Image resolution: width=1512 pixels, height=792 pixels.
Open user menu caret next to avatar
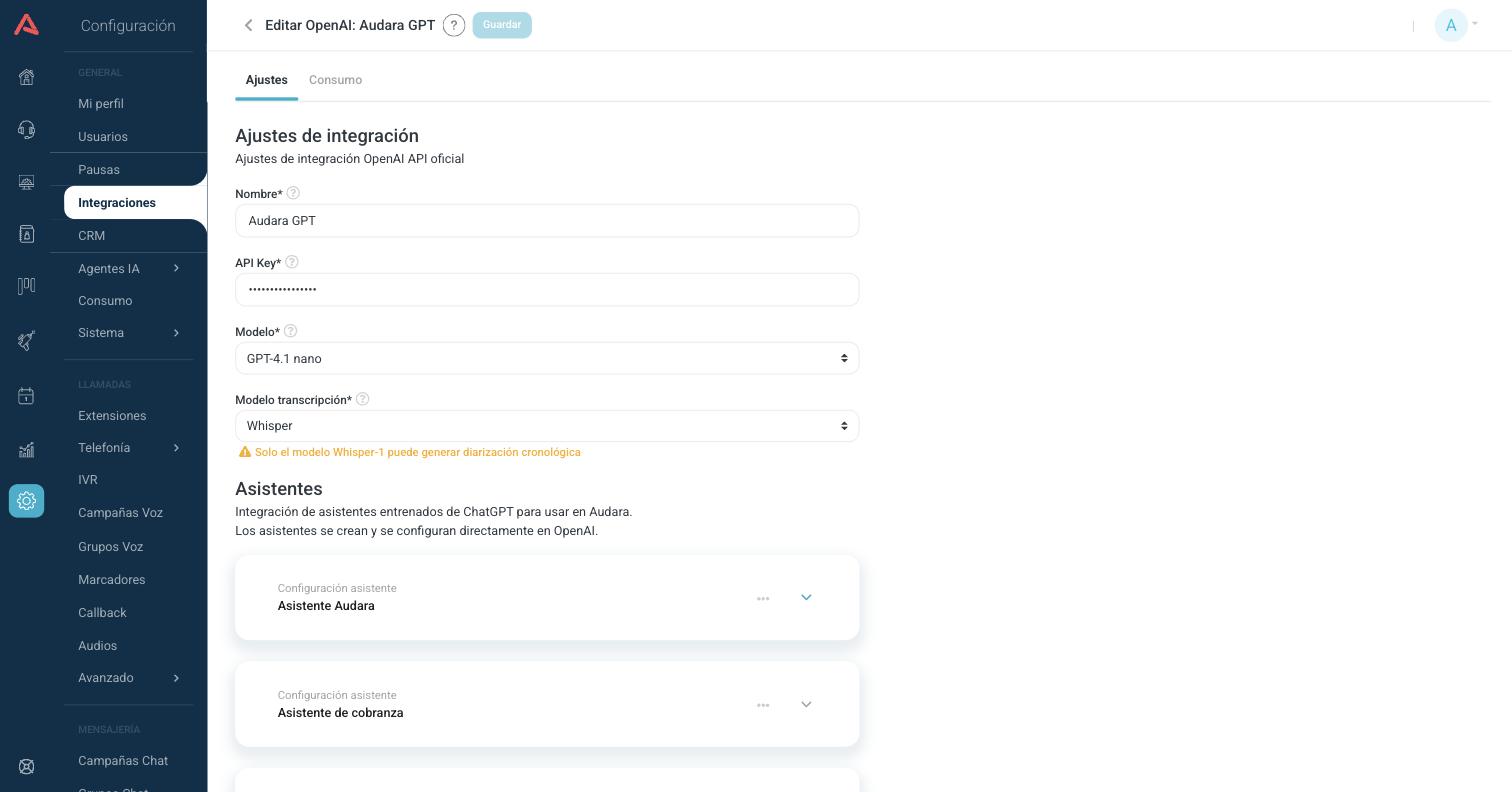tap(1475, 24)
